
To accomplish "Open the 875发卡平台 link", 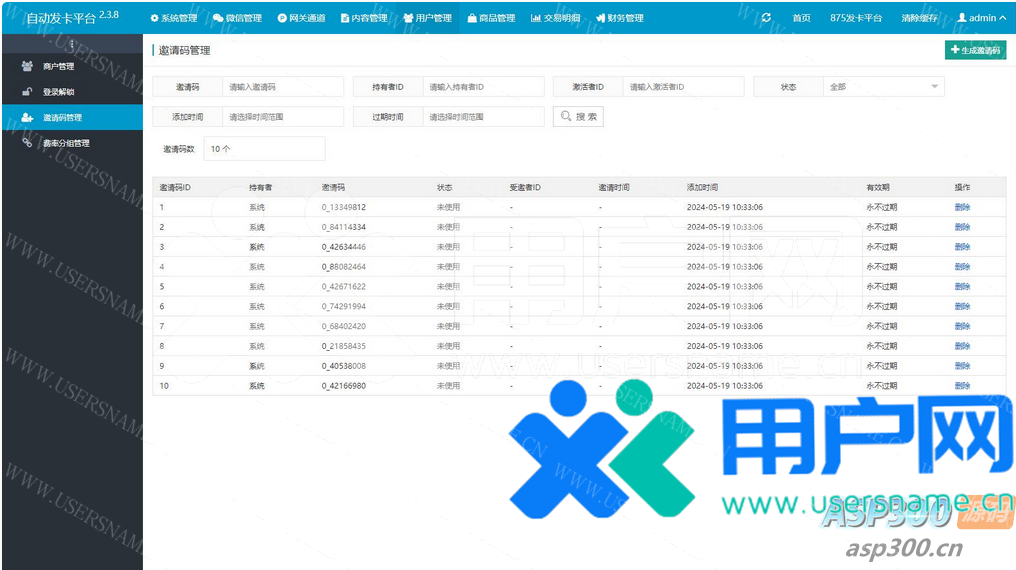I will (x=856, y=18).
